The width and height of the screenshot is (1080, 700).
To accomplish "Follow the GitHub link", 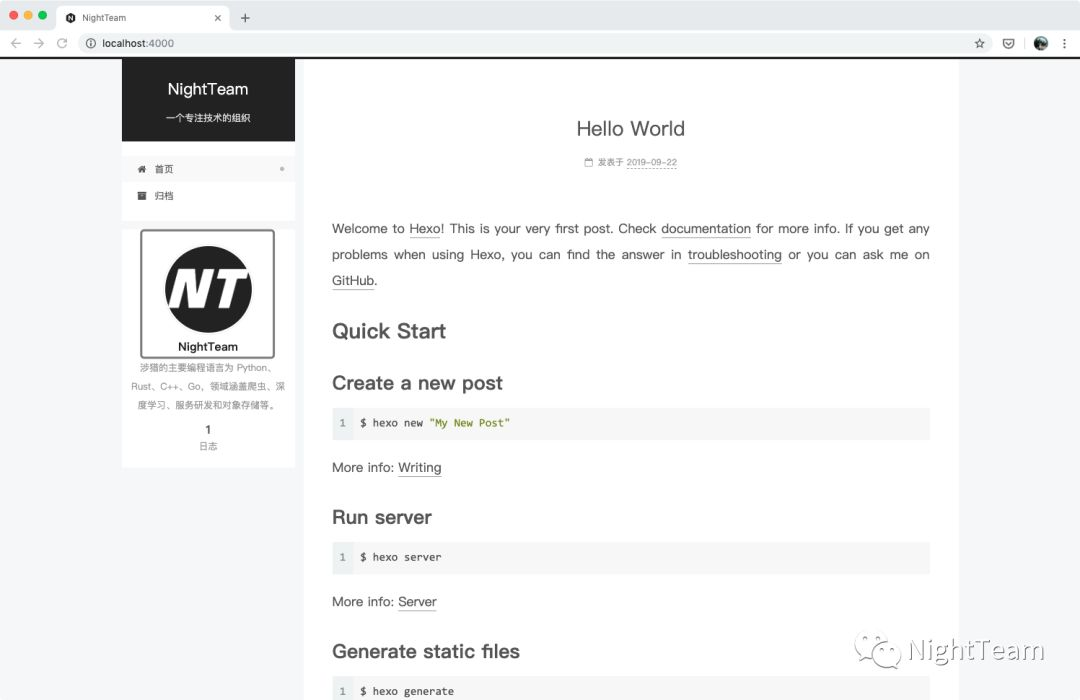I will tap(353, 280).
